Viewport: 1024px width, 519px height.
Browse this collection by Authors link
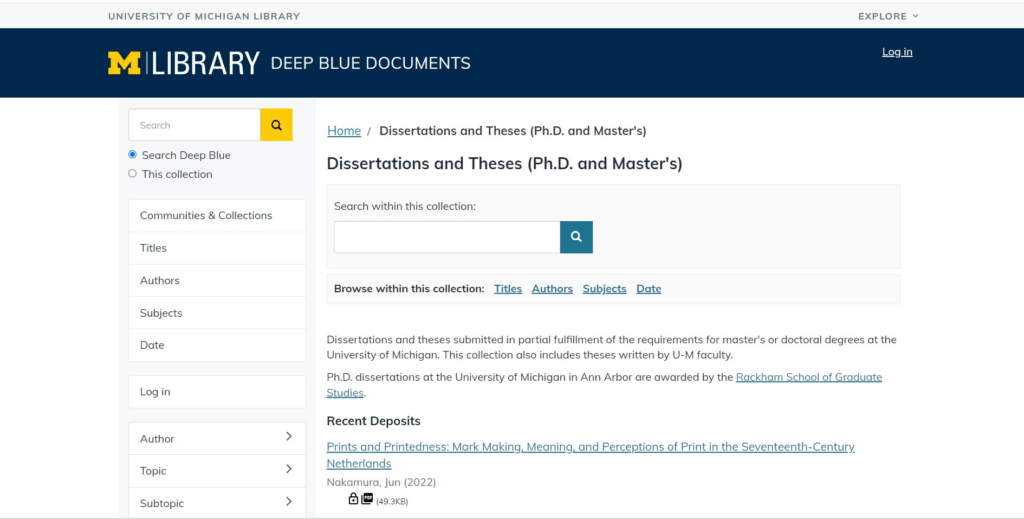click(552, 289)
